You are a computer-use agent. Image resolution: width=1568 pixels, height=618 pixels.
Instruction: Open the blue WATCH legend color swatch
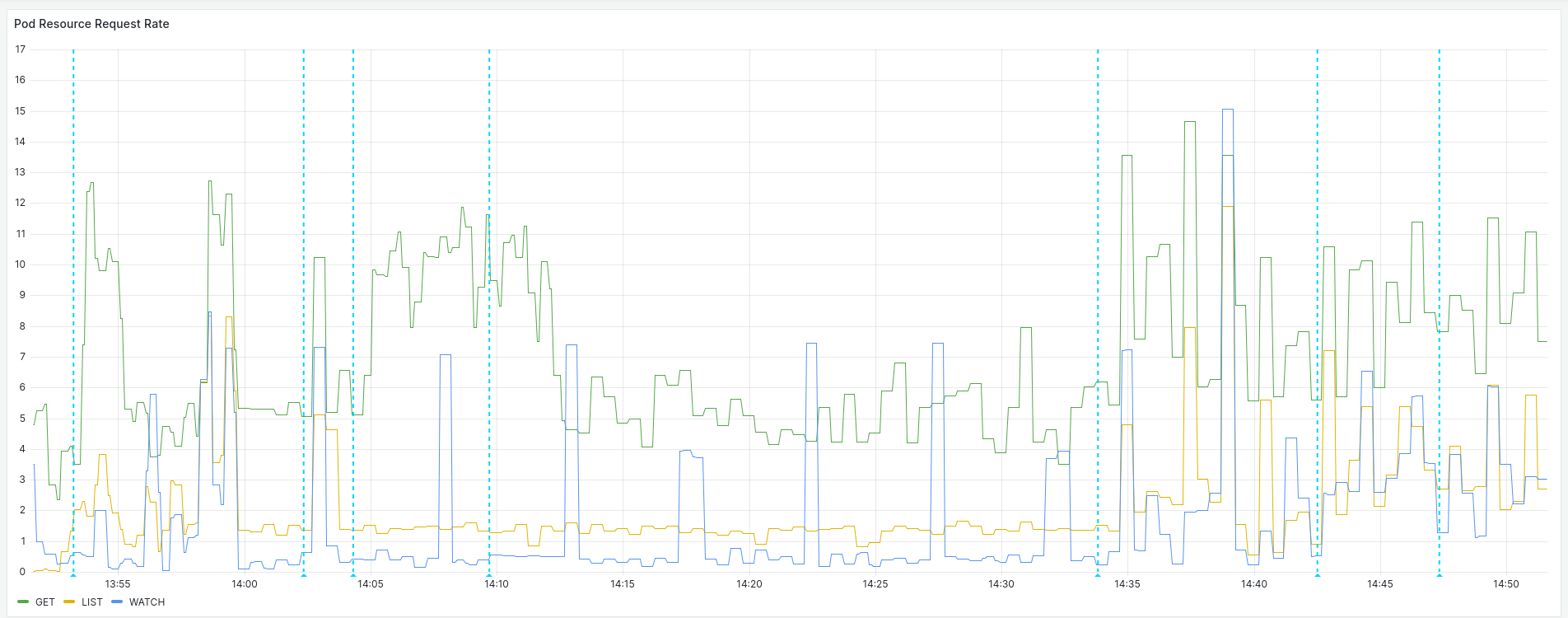pyautogui.click(x=117, y=602)
